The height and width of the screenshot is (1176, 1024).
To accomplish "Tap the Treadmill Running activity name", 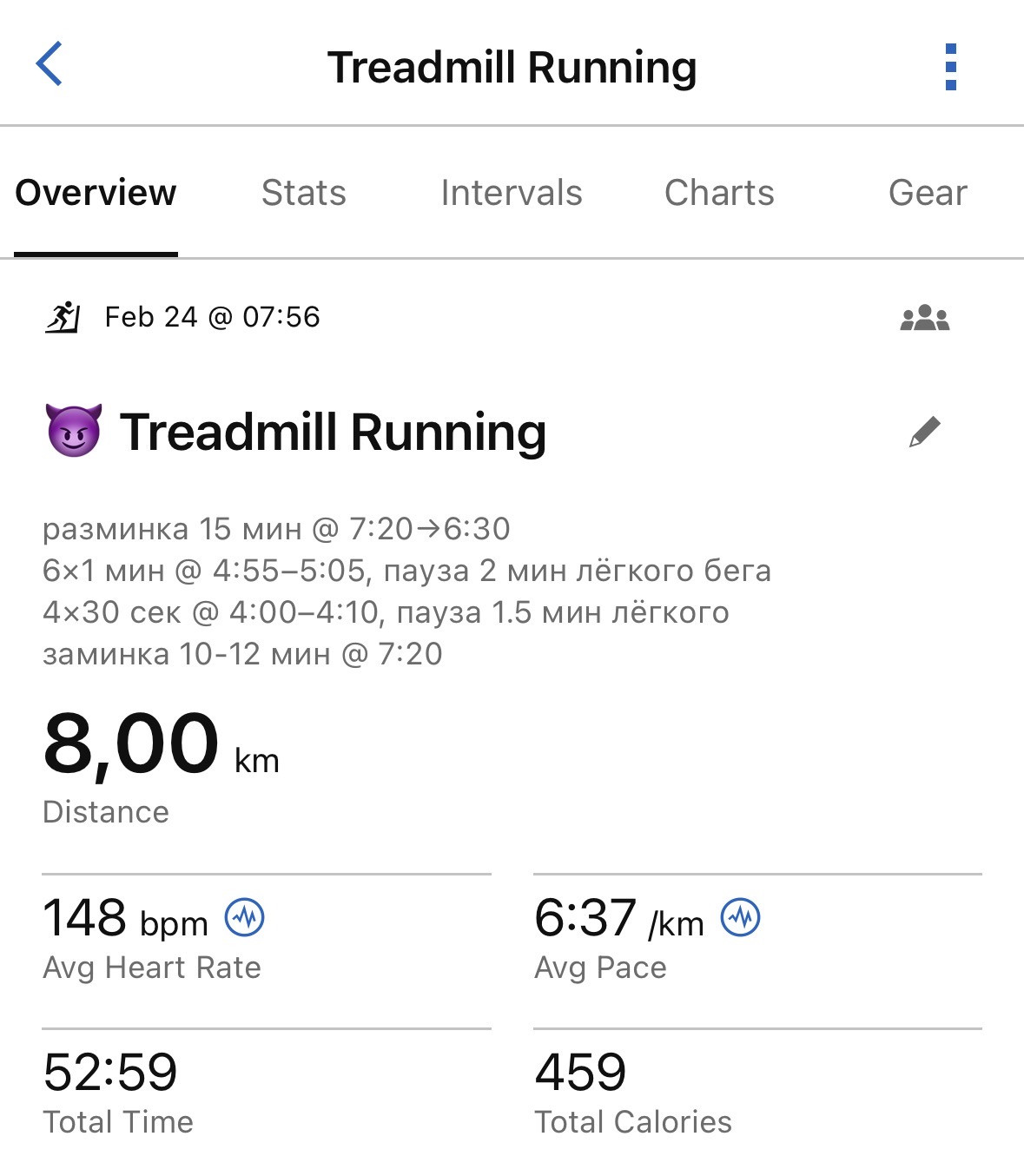I will (334, 432).
